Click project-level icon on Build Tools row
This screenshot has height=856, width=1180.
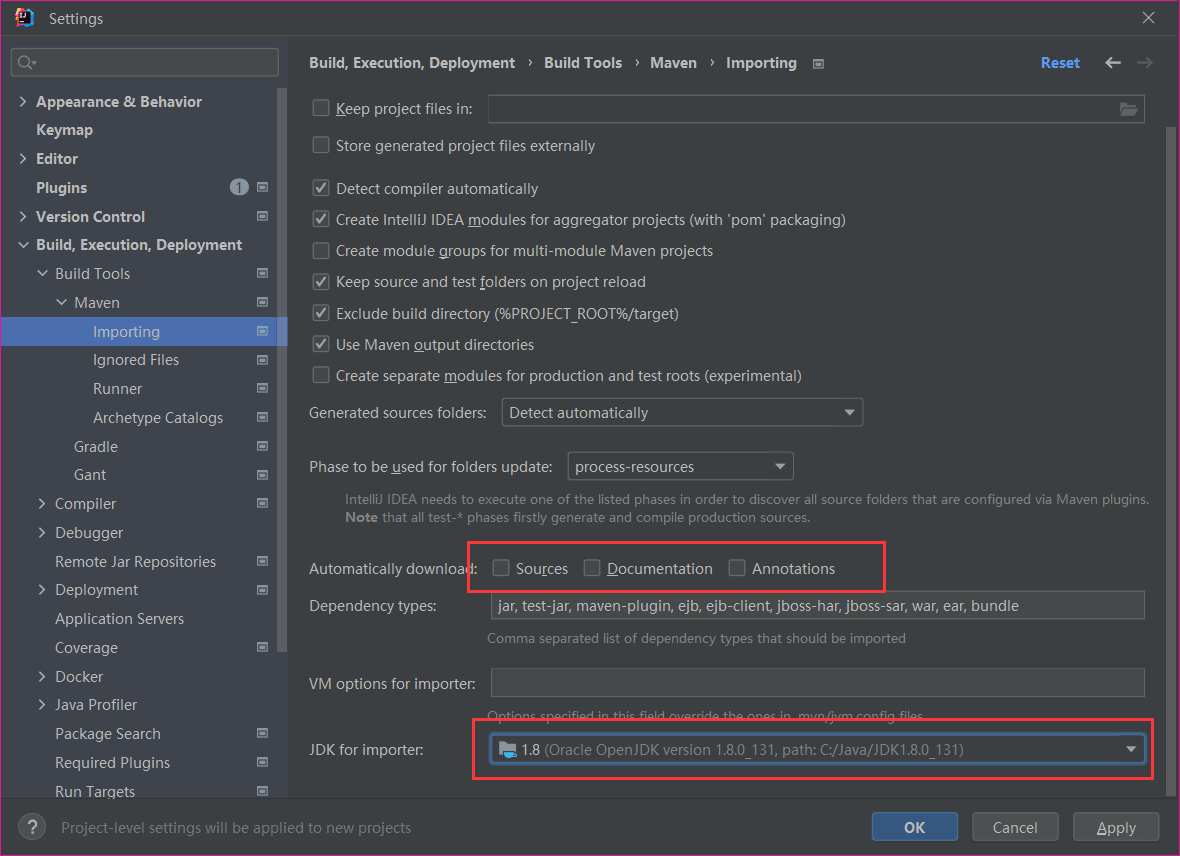coord(262,273)
